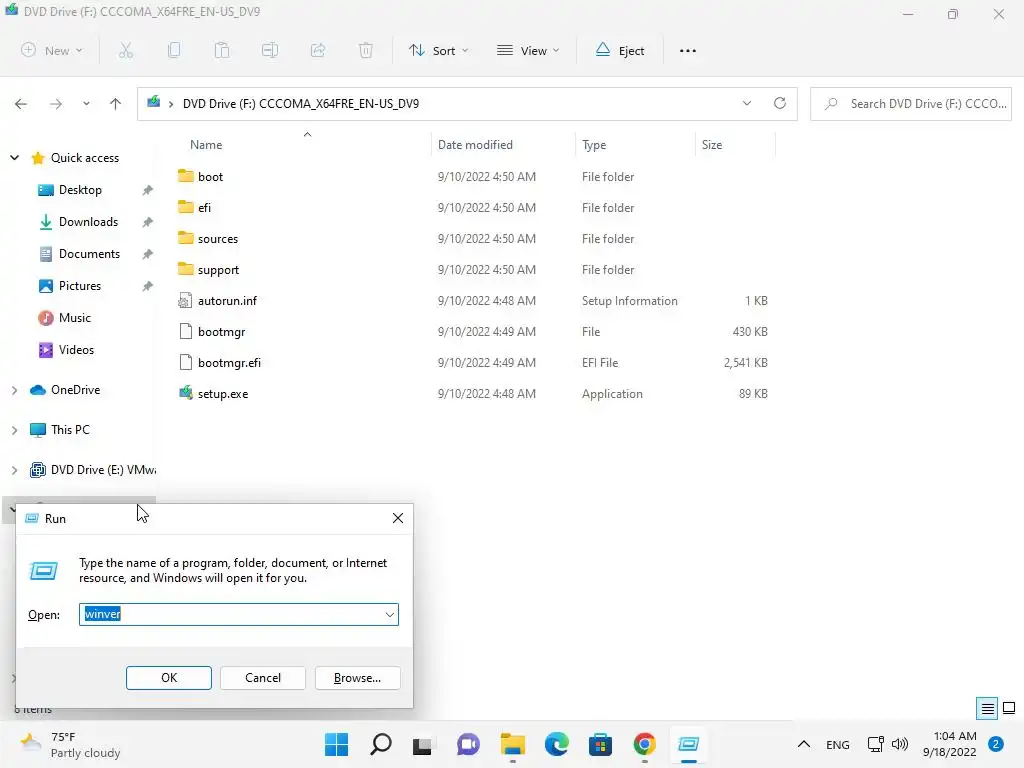Expand the OneDrive tree node

(14, 390)
